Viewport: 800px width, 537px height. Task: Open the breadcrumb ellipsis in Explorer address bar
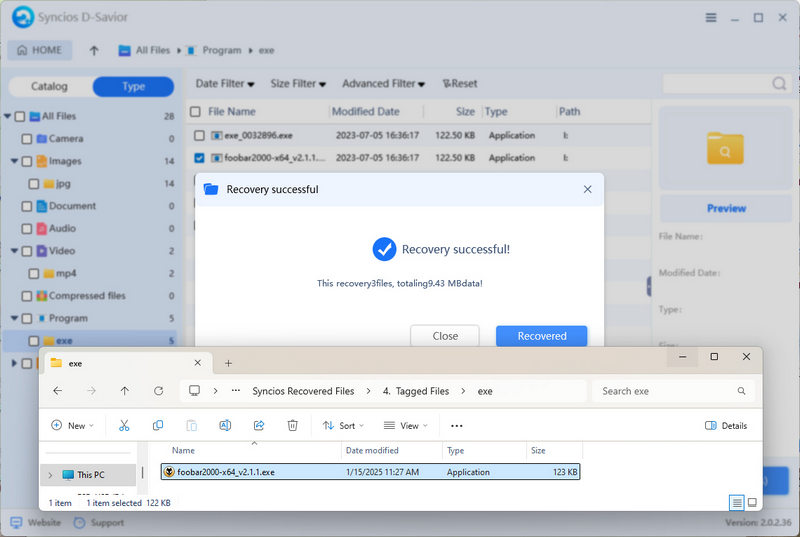[236, 391]
